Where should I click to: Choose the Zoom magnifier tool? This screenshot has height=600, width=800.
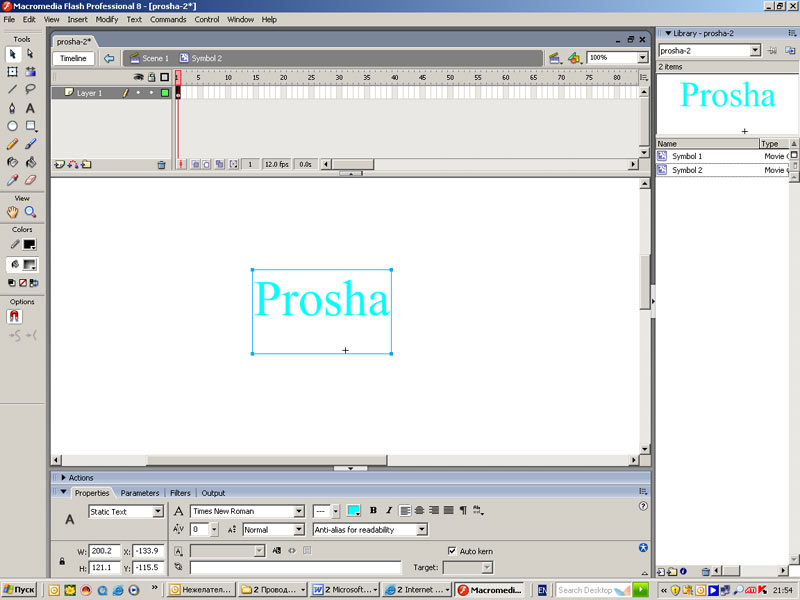tap(30, 212)
